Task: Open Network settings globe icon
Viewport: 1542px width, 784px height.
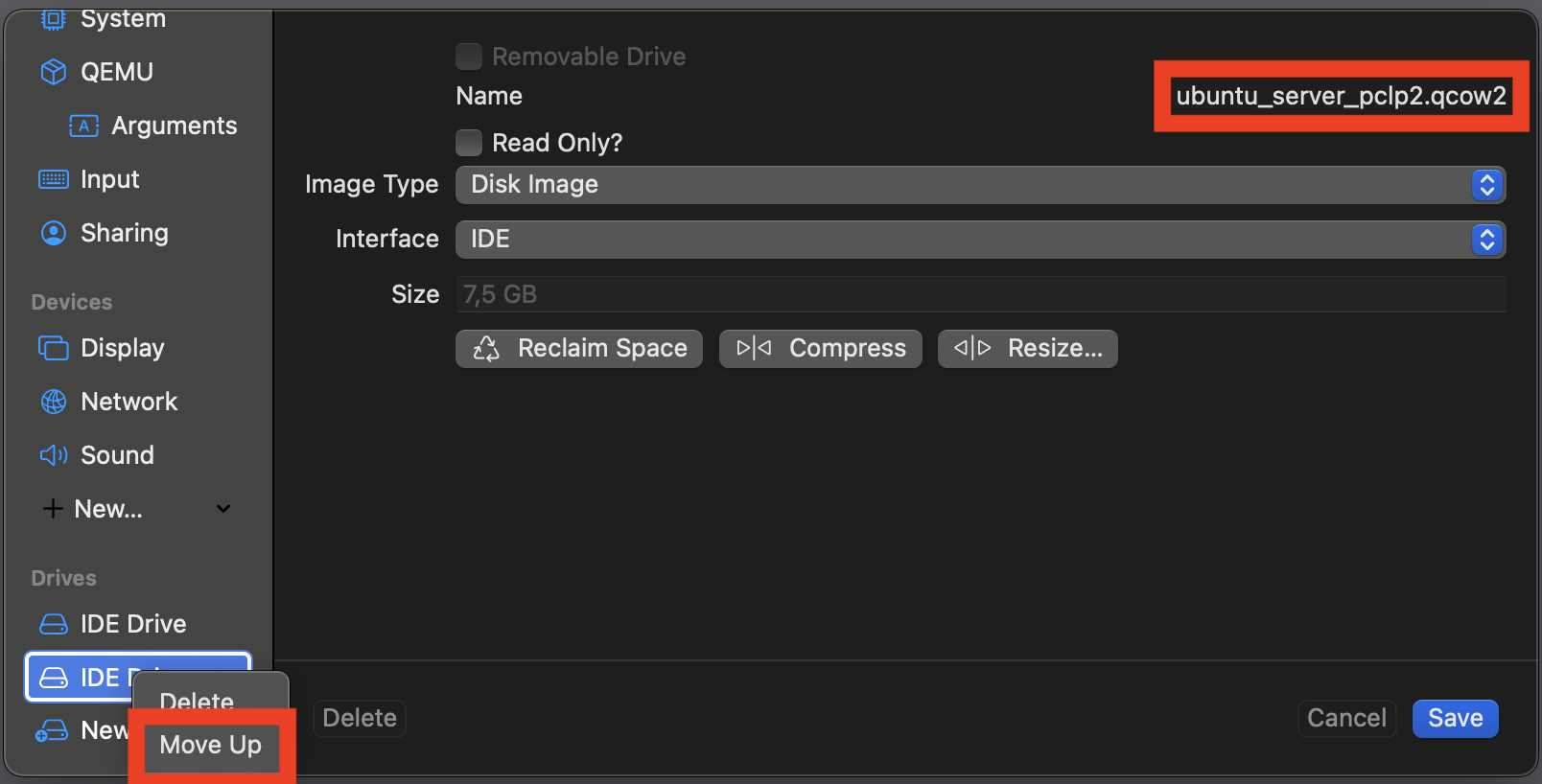Action: click(x=54, y=402)
